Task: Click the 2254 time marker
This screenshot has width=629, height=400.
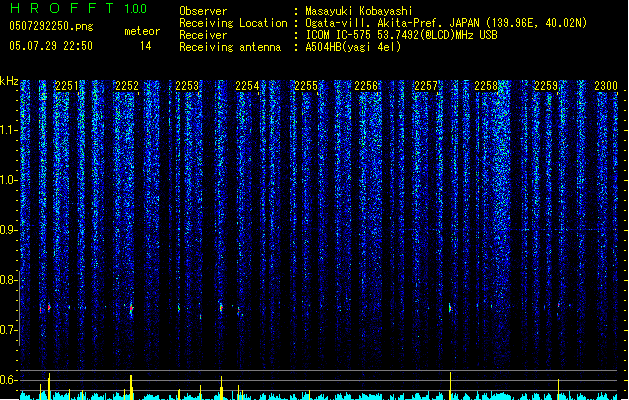Action: click(247, 86)
